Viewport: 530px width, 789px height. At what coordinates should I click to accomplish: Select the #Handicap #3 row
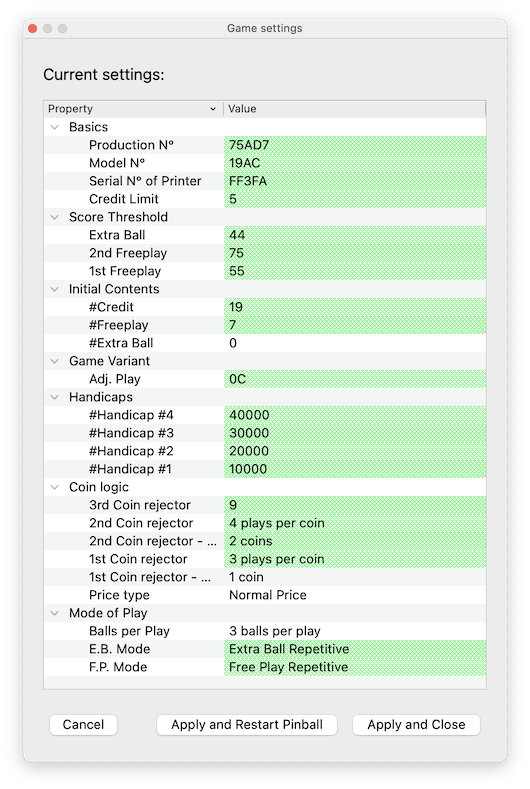pos(265,433)
